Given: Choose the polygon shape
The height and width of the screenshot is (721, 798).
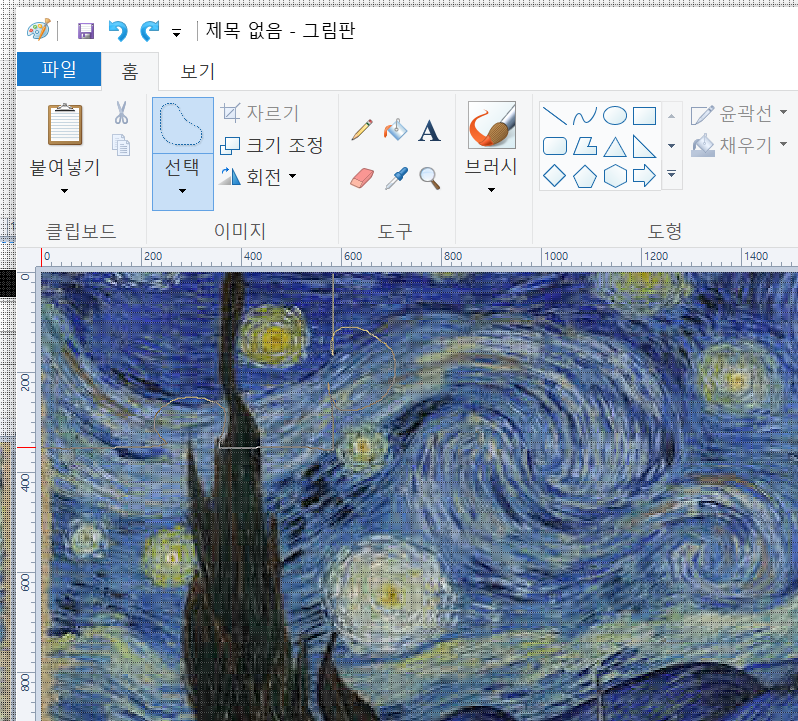Looking at the screenshot, I should (x=585, y=146).
